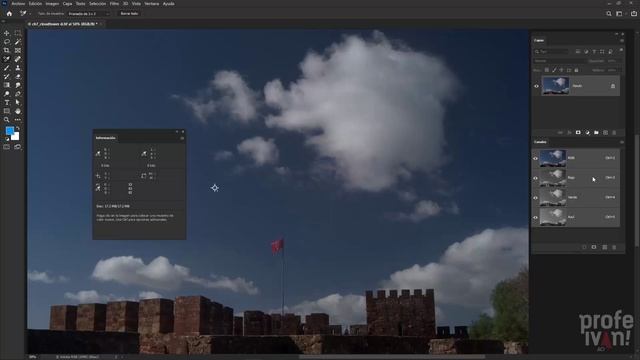Toggle lock image pixels brush icon
This screenshot has width=640, height=360.
click(554, 70)
